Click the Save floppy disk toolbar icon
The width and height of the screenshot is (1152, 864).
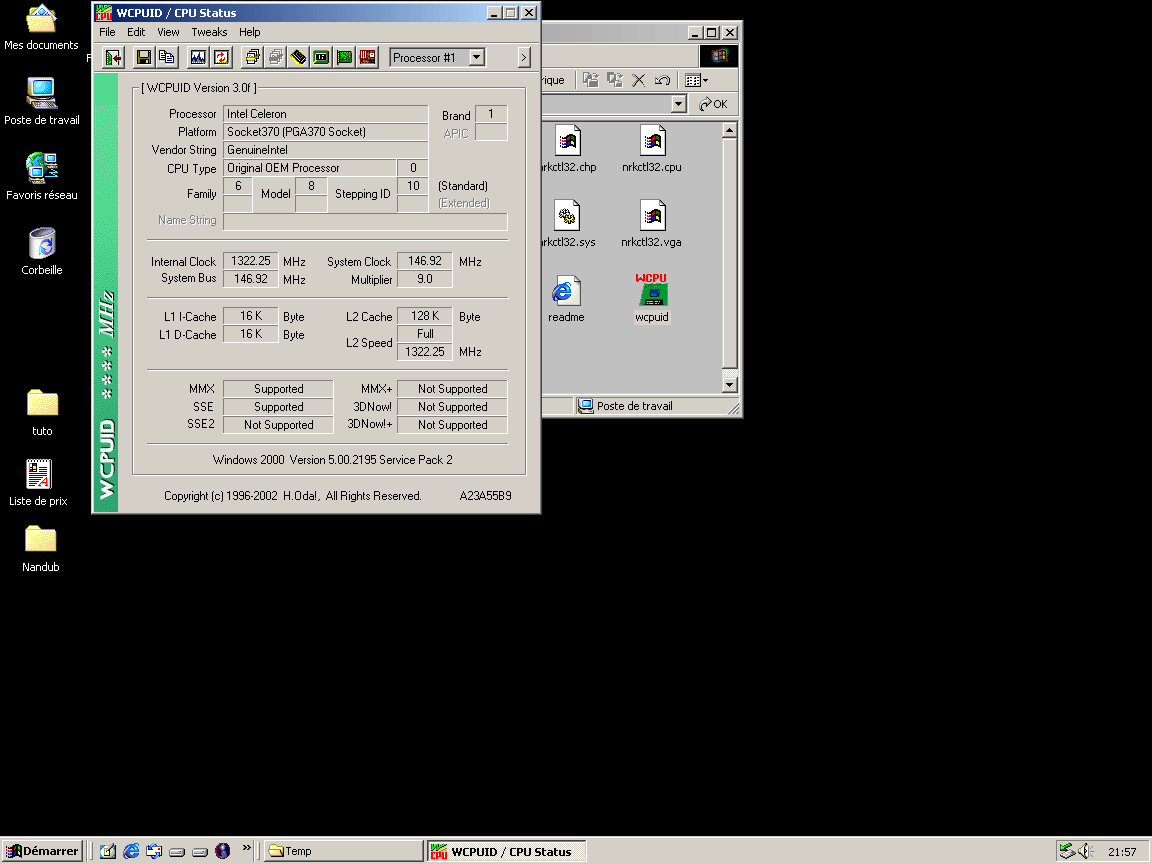[144, 57]
